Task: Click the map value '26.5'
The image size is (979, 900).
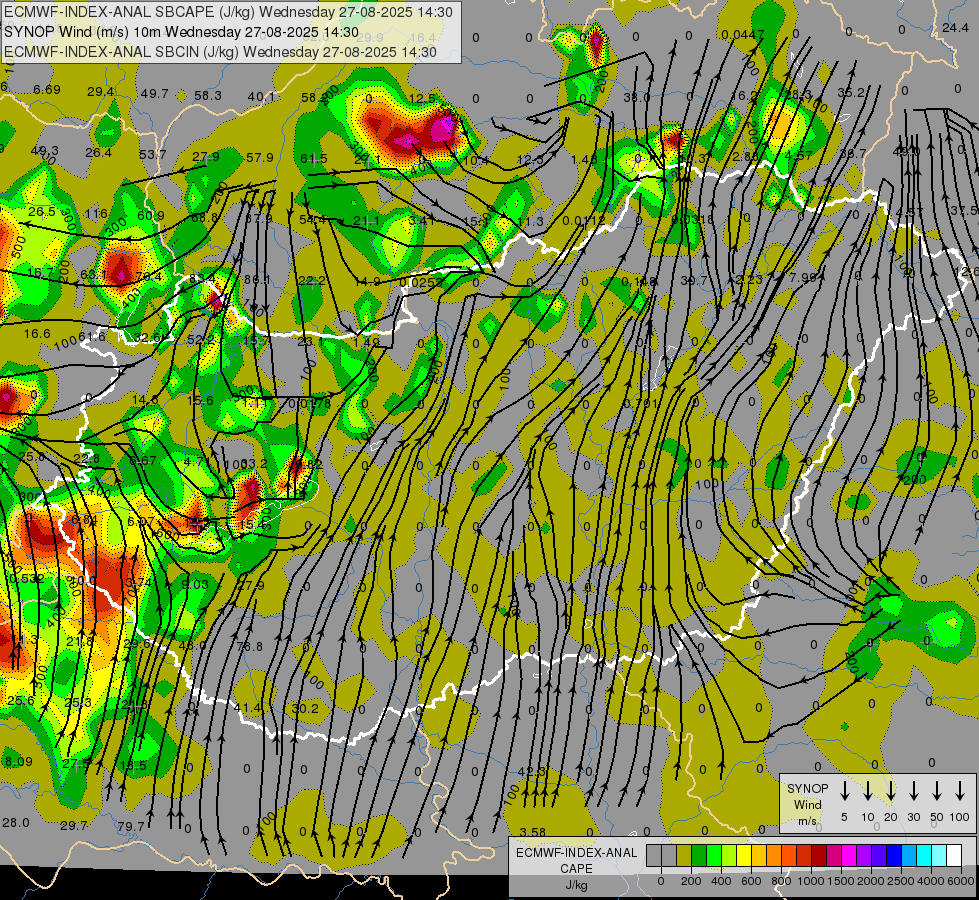Action: coord(42,212)
